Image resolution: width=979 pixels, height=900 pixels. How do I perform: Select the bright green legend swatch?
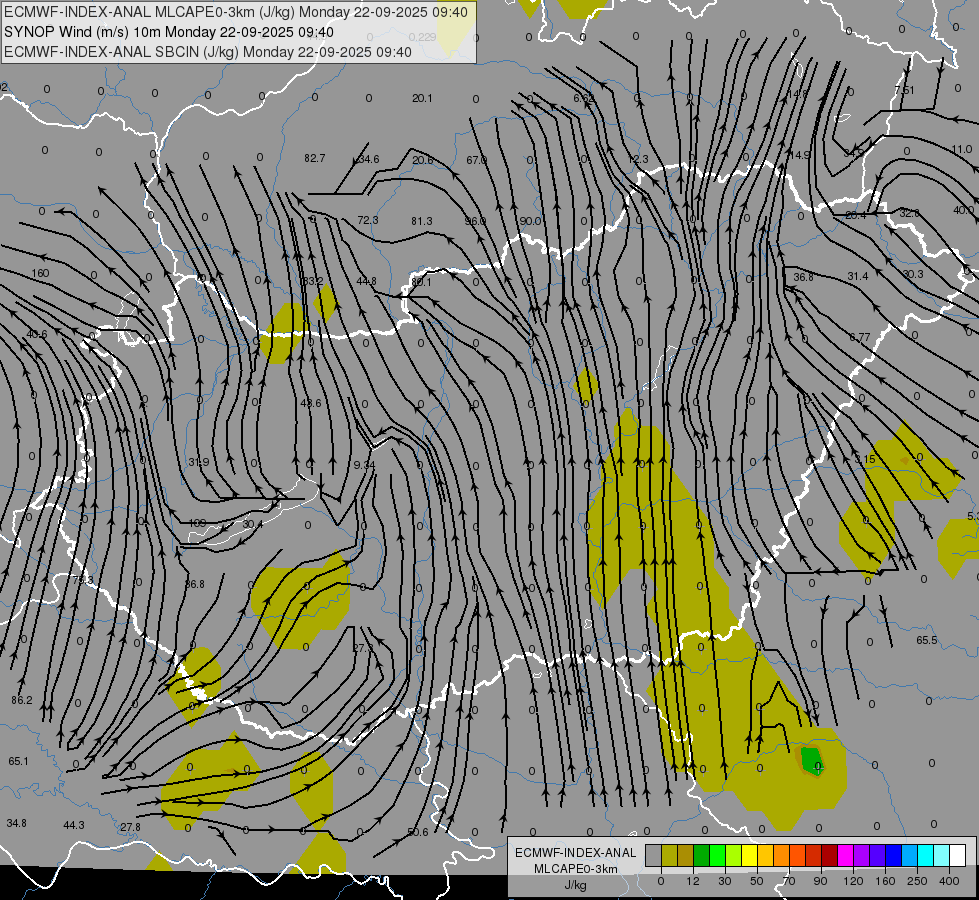click(718, 855)
